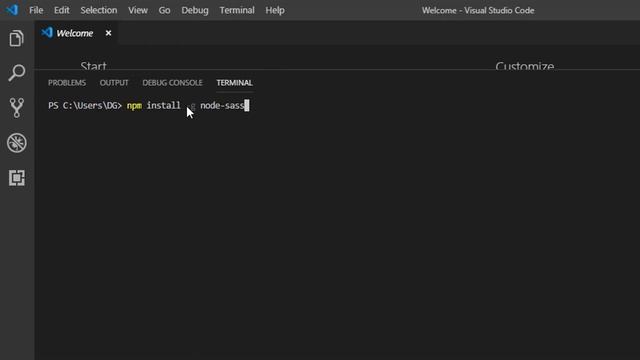Switch to the Problems panel tab
Viewport: 640px width, 360px height.
pos(67,83)
